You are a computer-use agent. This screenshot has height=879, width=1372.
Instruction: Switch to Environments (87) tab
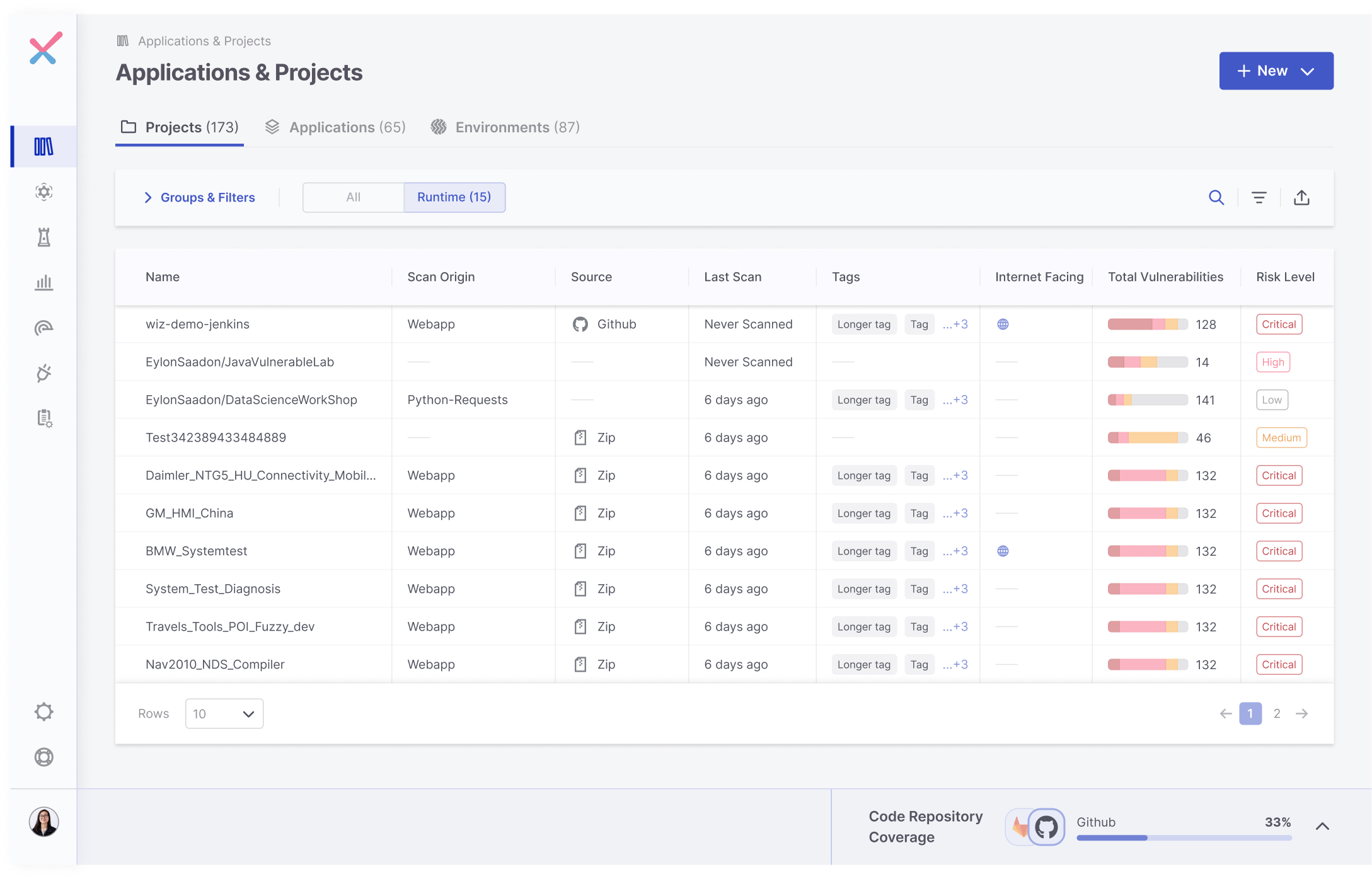(x=505, y=128)
